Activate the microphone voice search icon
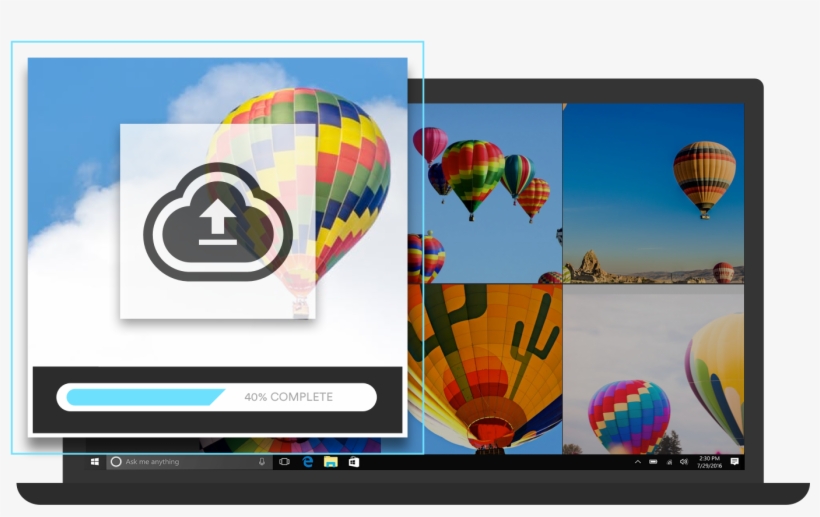 click(261, 462)
